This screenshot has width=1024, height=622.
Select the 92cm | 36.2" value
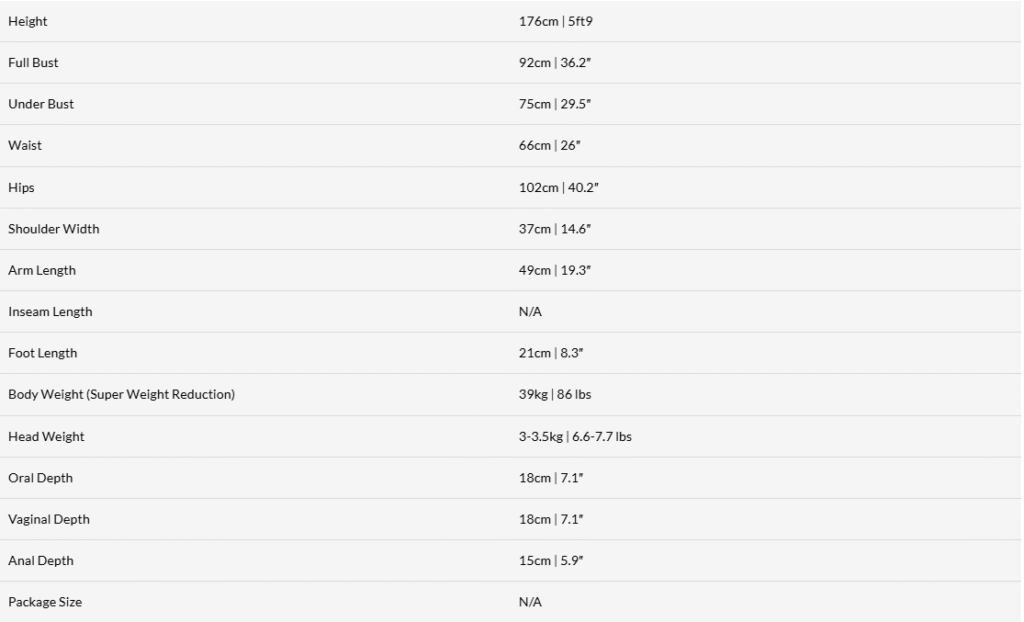coord(554,63)
